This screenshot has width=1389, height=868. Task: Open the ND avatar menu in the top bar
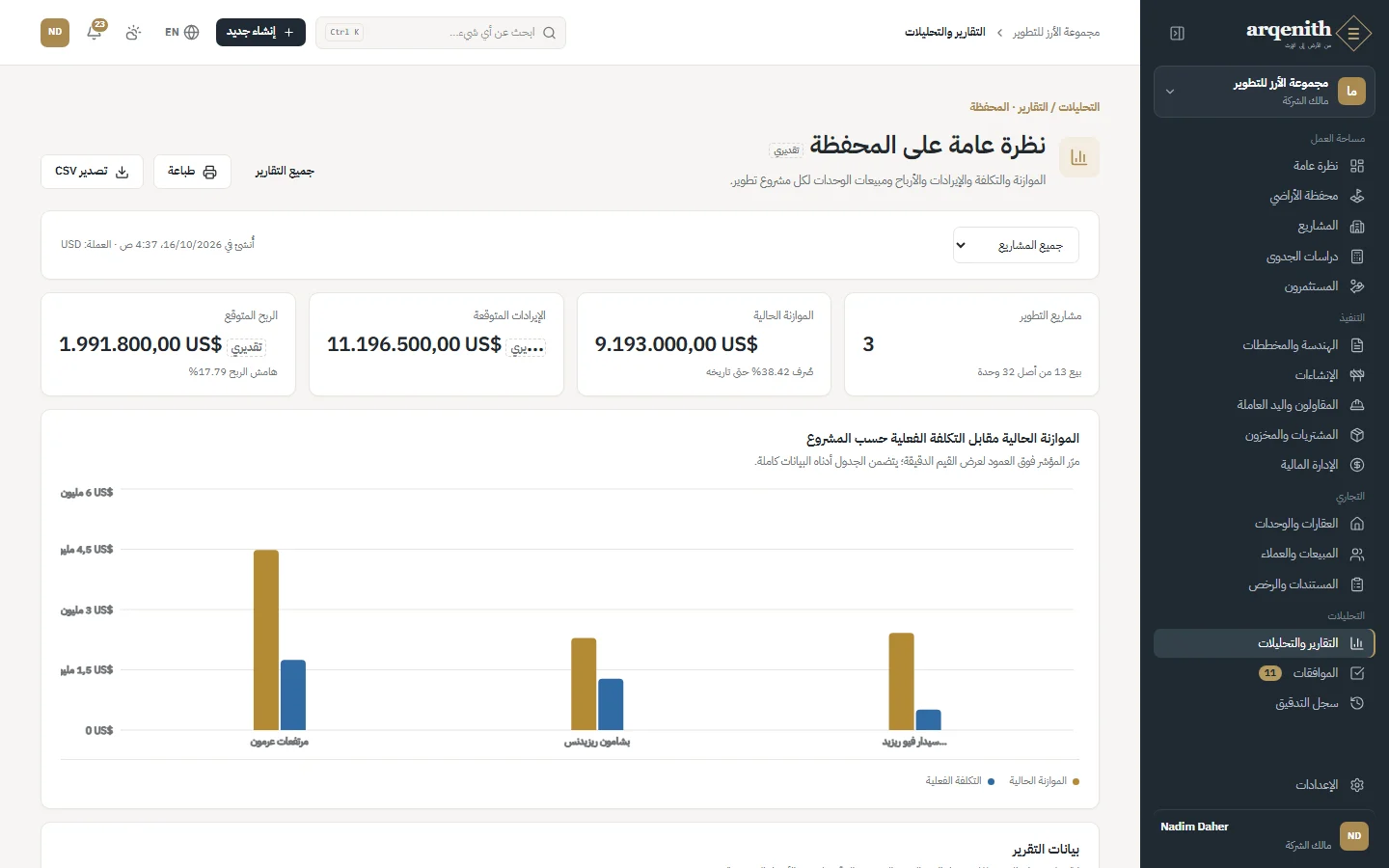55,32
